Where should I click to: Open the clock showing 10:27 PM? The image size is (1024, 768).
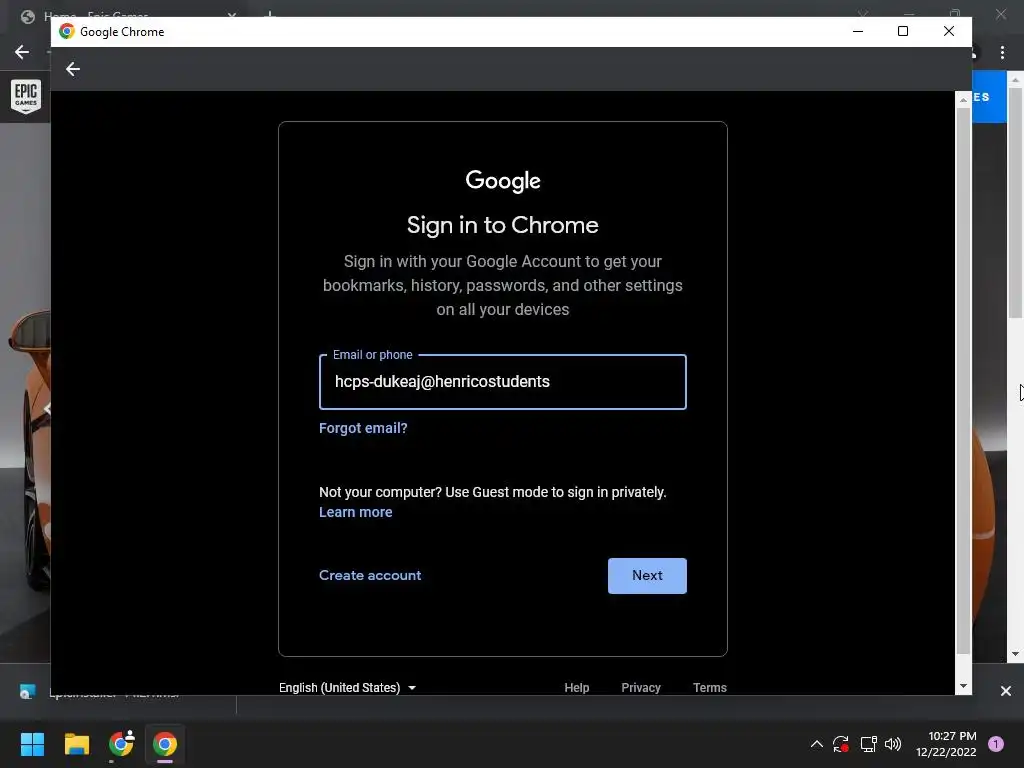pos(946,744)
